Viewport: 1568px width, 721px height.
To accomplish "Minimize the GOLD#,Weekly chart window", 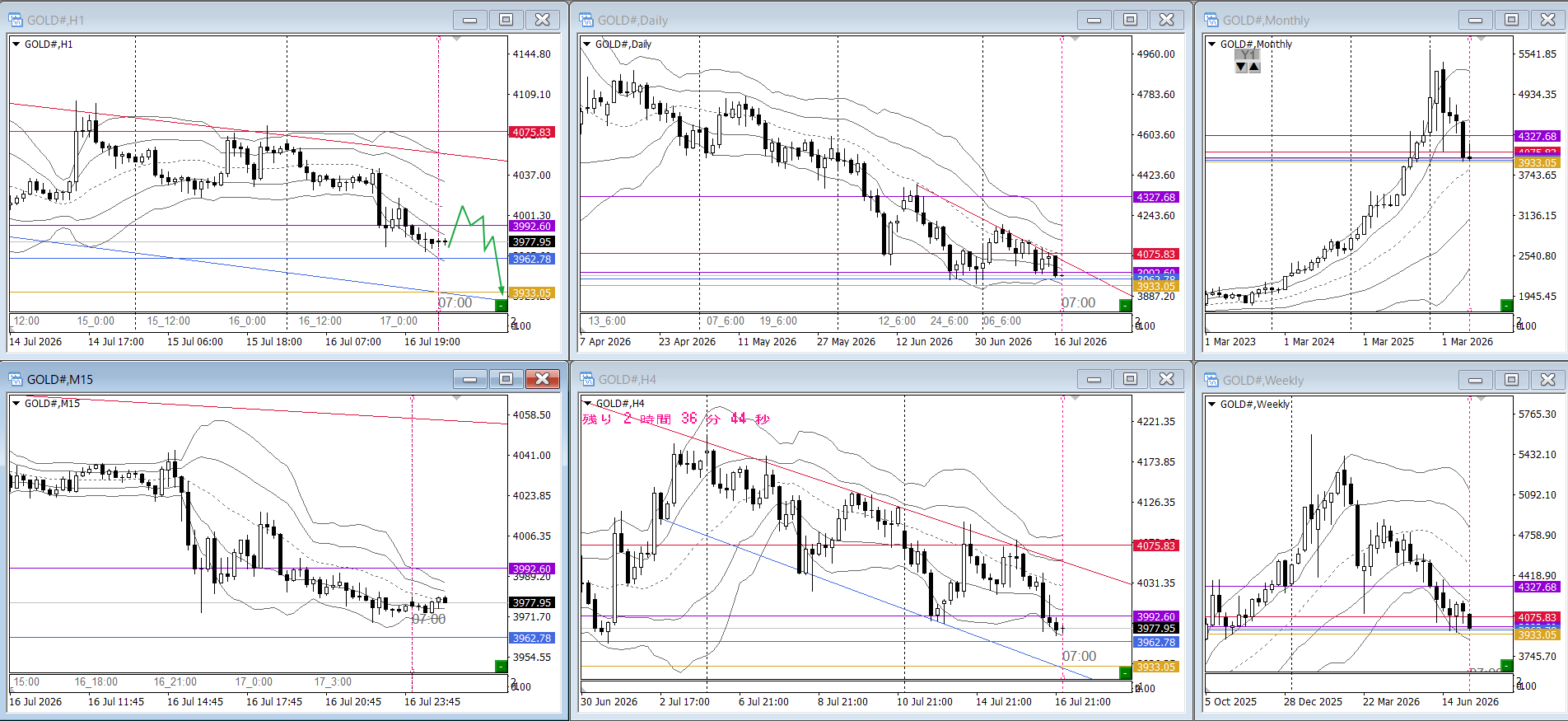I will (x=1476, y=380).
